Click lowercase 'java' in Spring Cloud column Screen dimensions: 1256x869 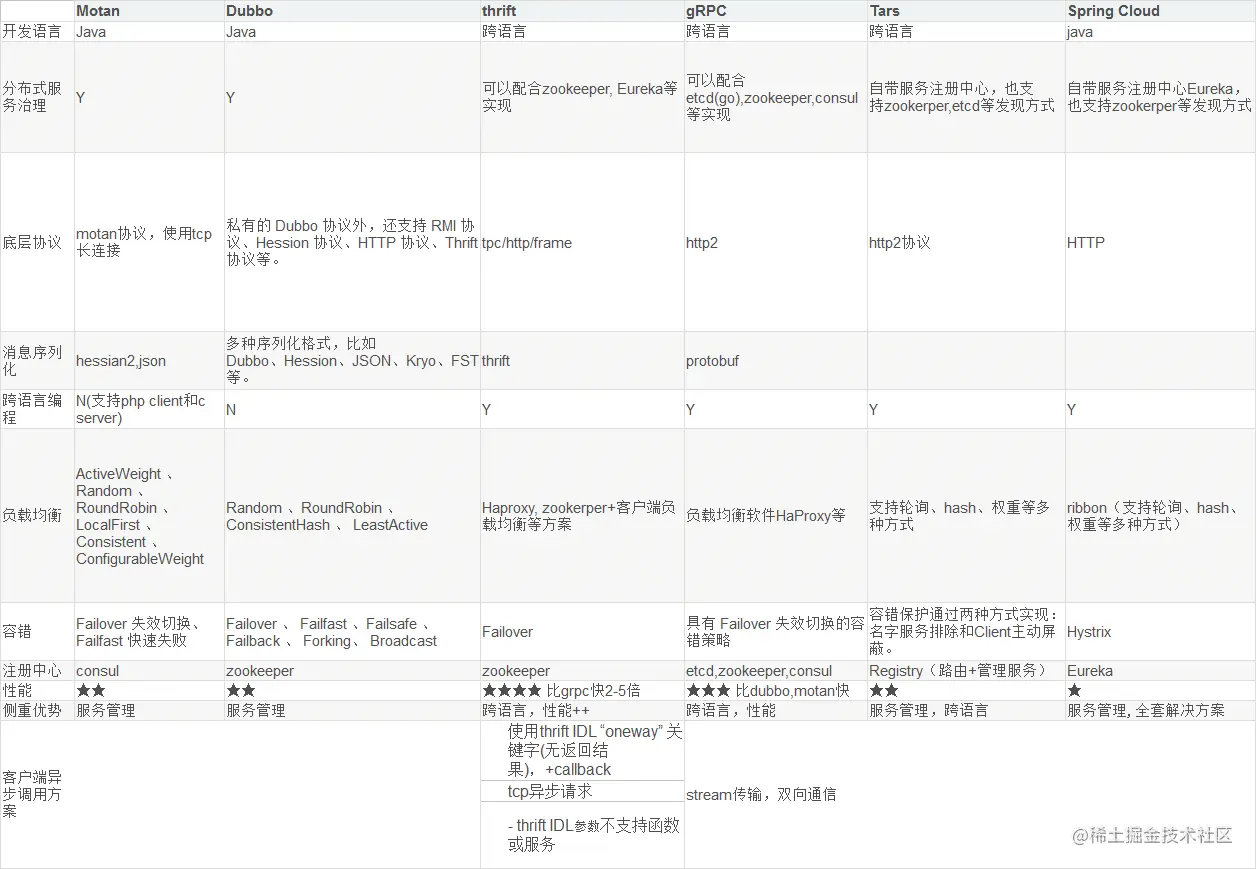(1080, 31)
